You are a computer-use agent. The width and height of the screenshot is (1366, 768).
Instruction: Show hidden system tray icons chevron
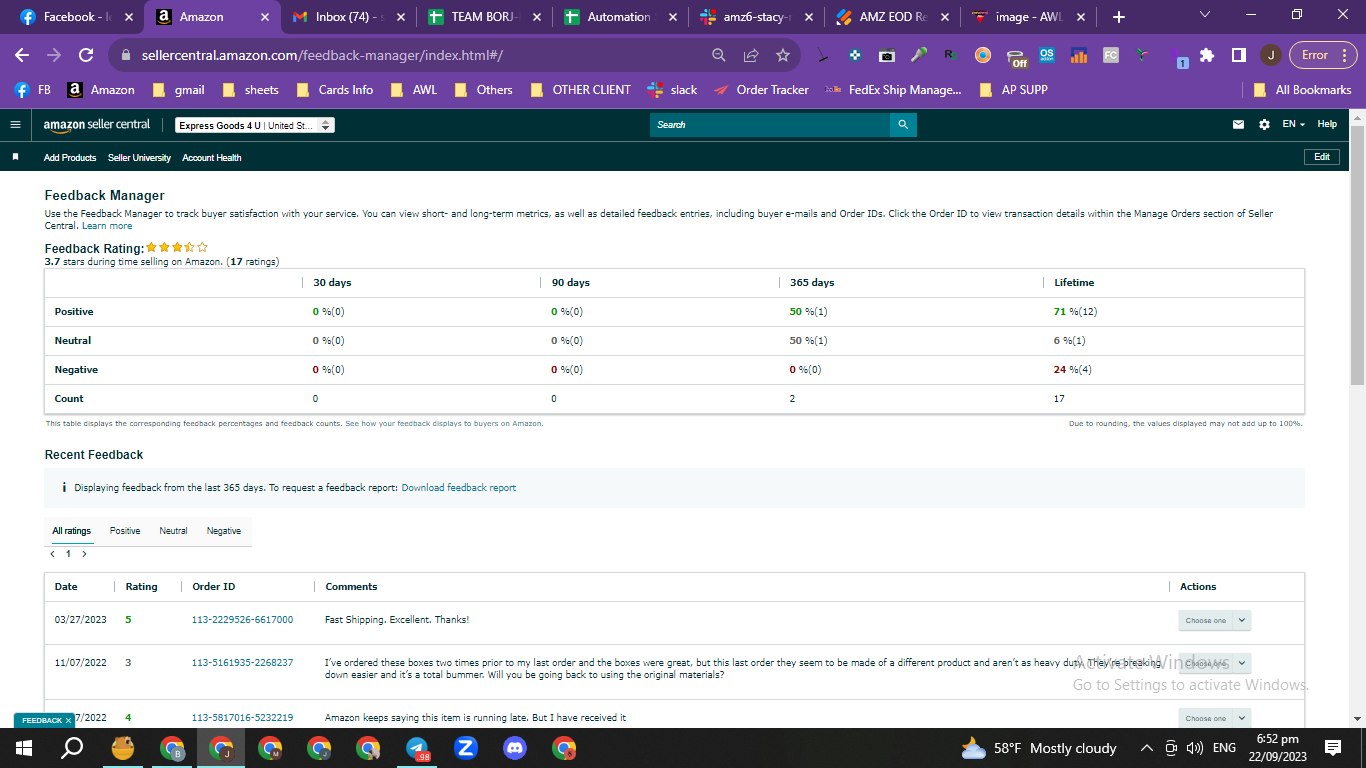(1146, 748)
